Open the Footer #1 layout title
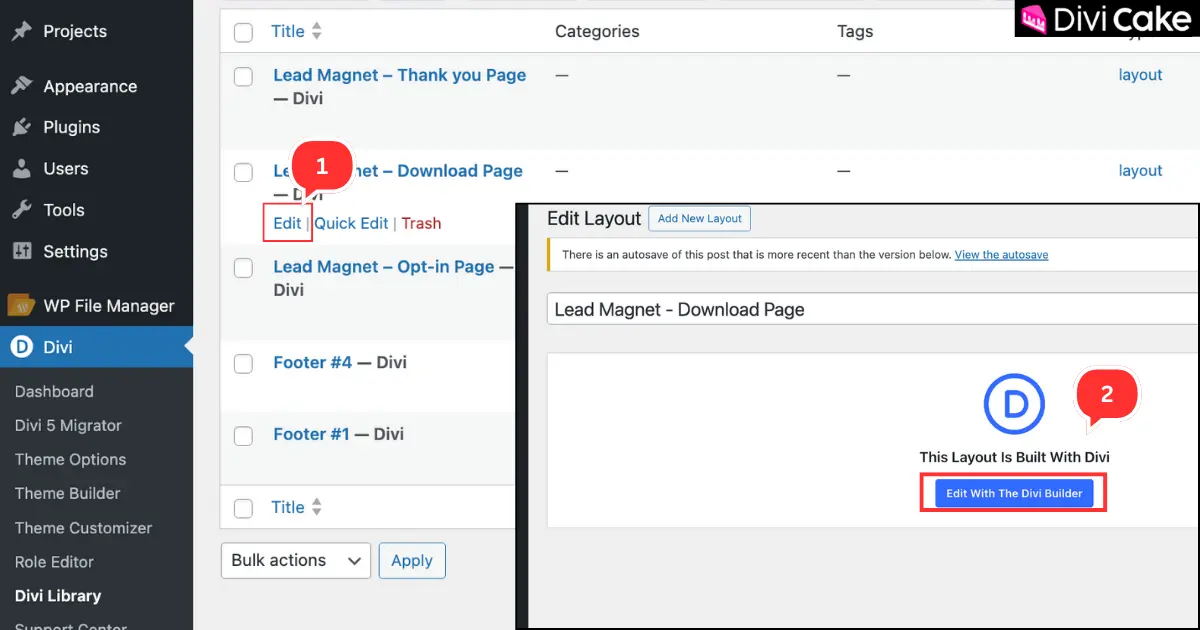1200x630 pixels. coord(312,434)
